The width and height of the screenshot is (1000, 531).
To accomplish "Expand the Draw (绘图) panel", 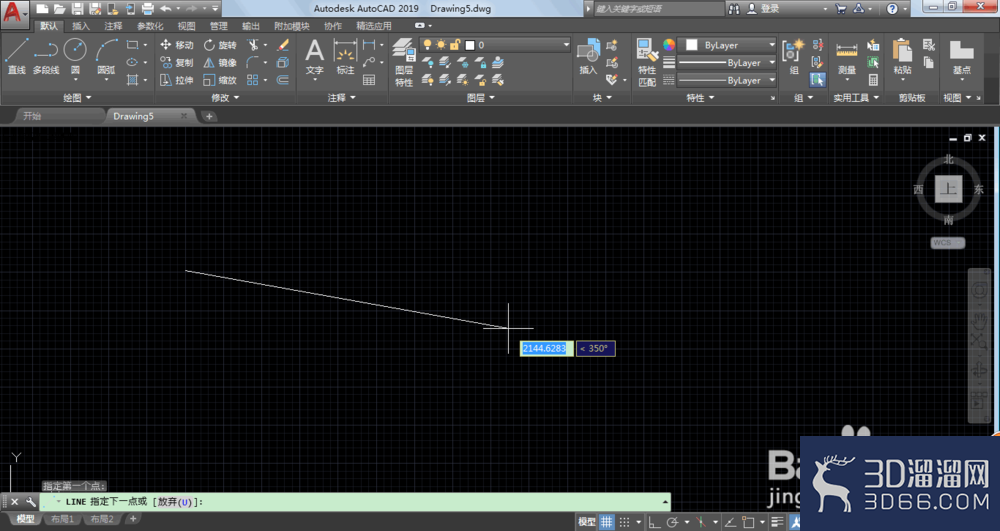I will click(x=77, y=98).
